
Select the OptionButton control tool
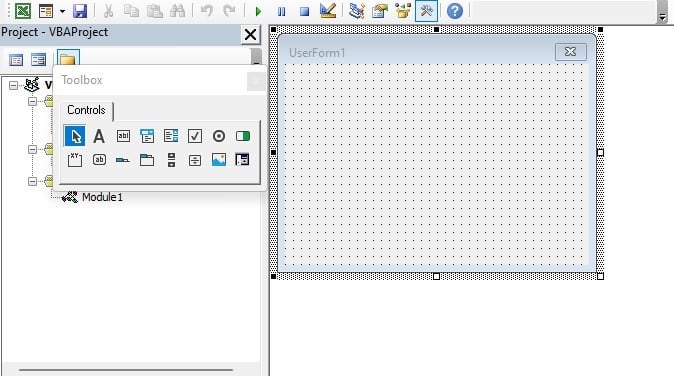tap(219, 136)
